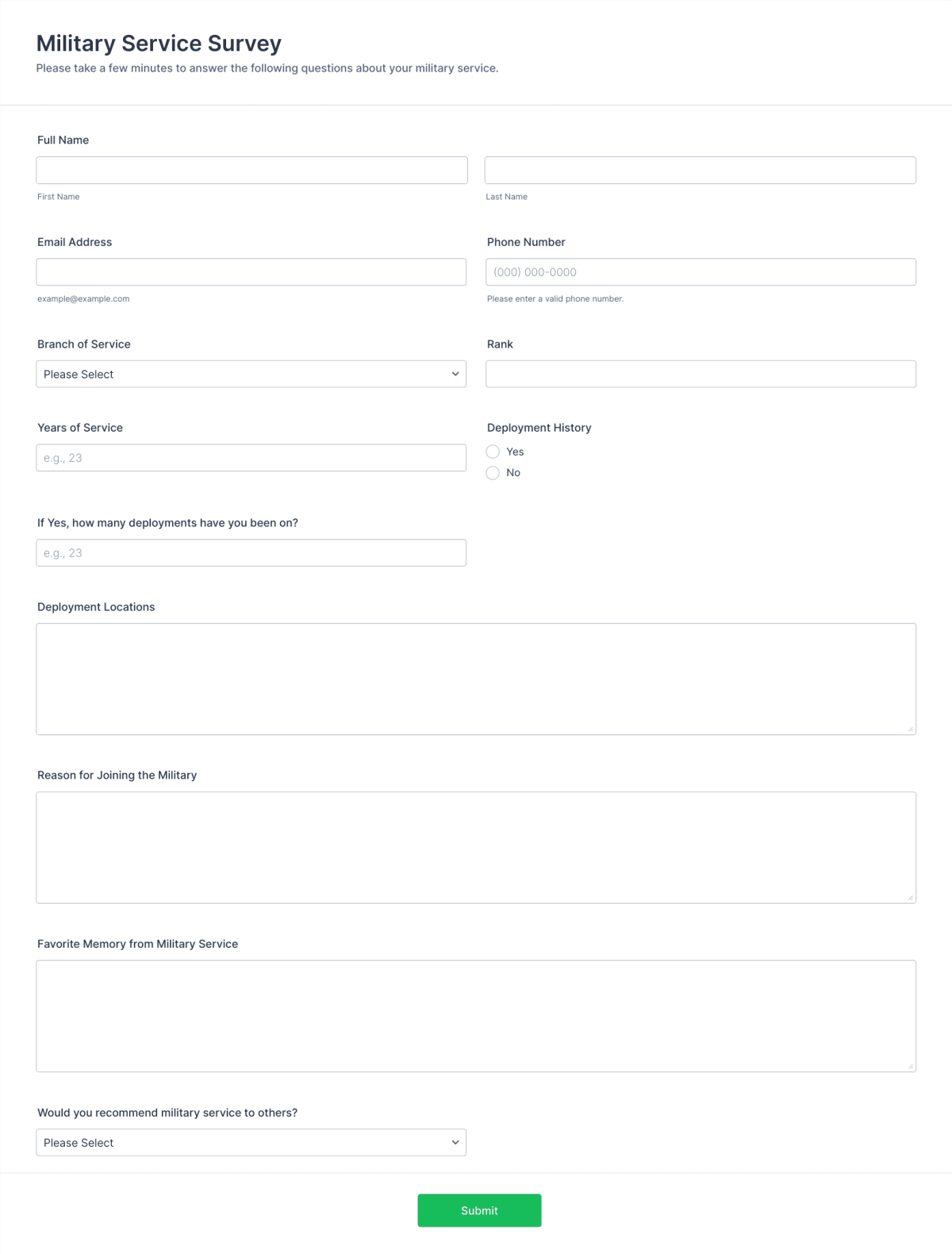Click the Phone Number field
This screenshot has width=952, height=1254.
(x=700, y=271)
